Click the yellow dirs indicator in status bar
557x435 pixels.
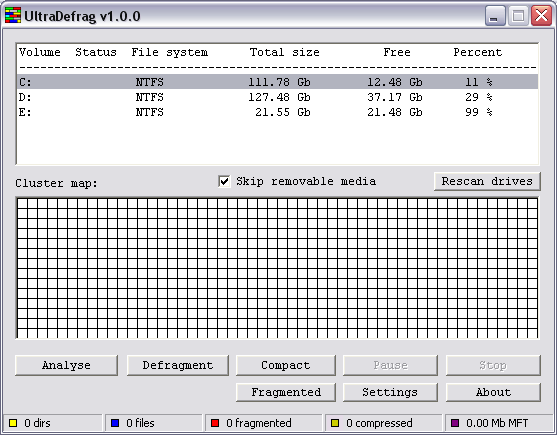[13, 423]
